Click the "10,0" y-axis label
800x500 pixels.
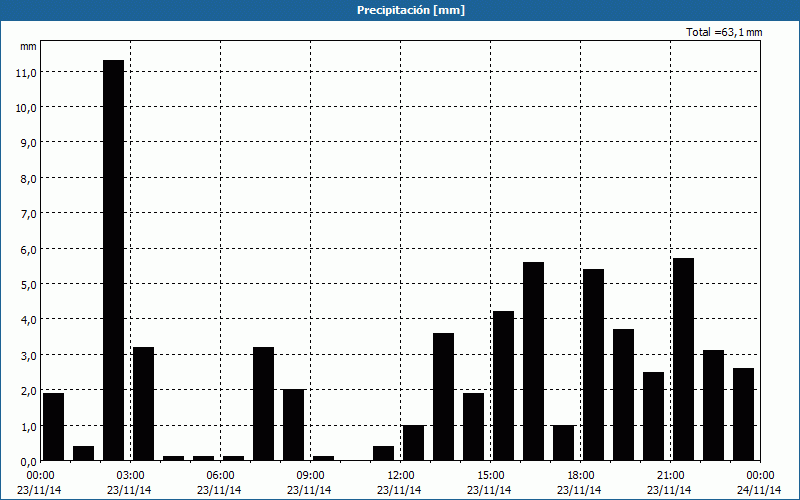pyautogui.click(x=26, y=108)
